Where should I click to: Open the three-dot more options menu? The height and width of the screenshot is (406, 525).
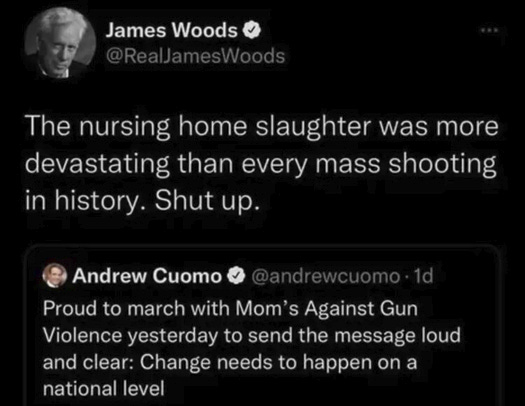point(489,30)
